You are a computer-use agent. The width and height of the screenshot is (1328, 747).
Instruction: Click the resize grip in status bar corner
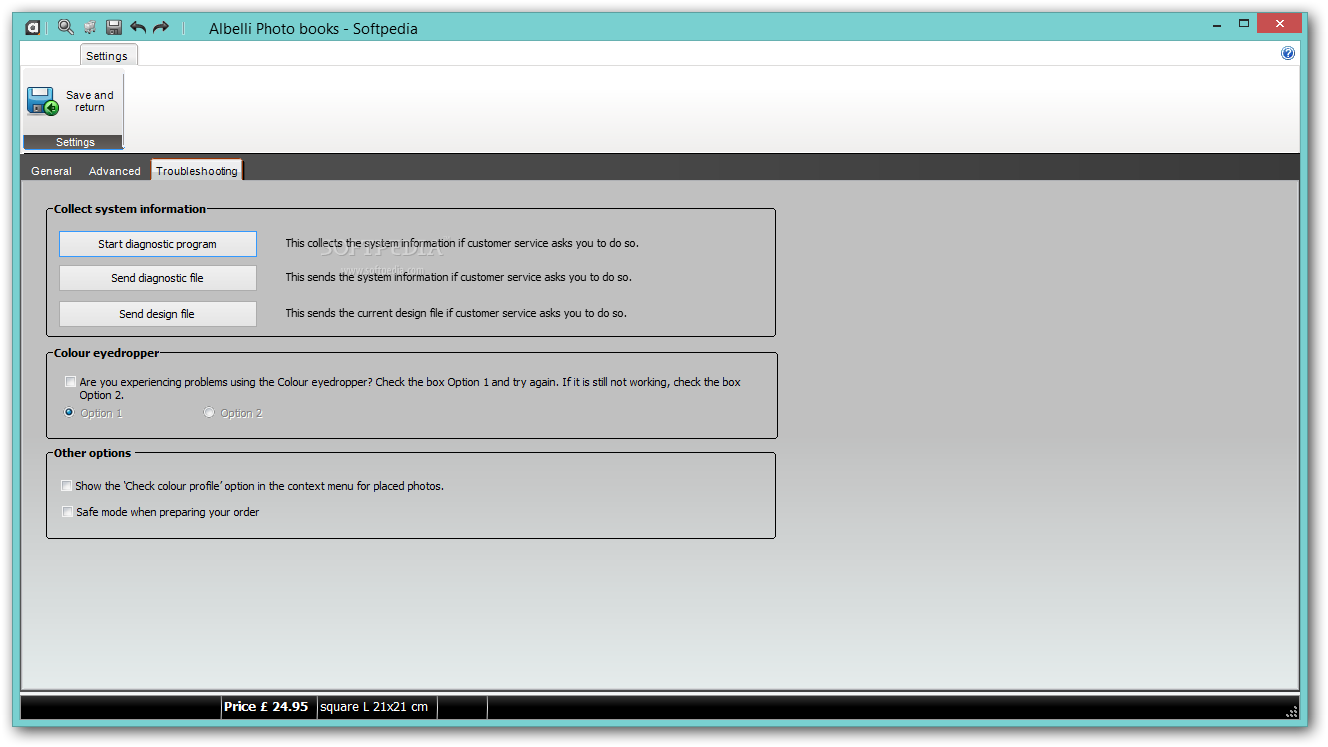pyautogui.click(x=1290, y=710)
